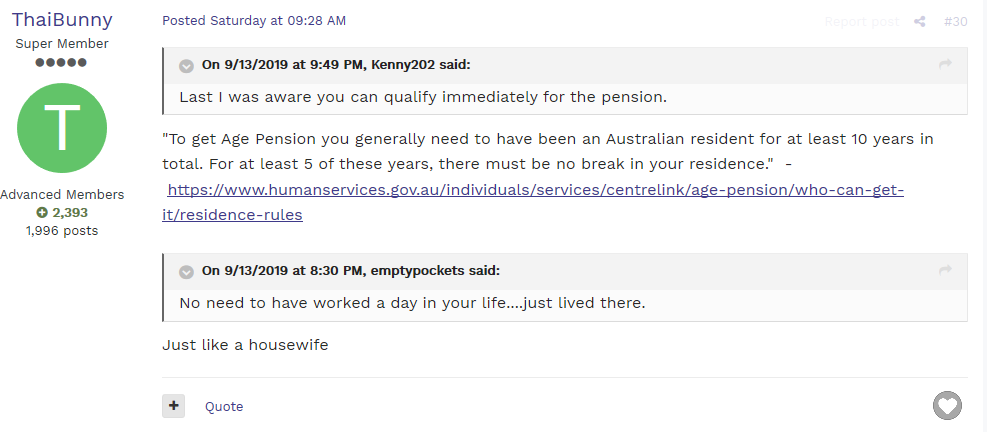987x432 pixels.
Task: Go to emptypockets' quoted post via arrow icon
Action: [945, 271]
